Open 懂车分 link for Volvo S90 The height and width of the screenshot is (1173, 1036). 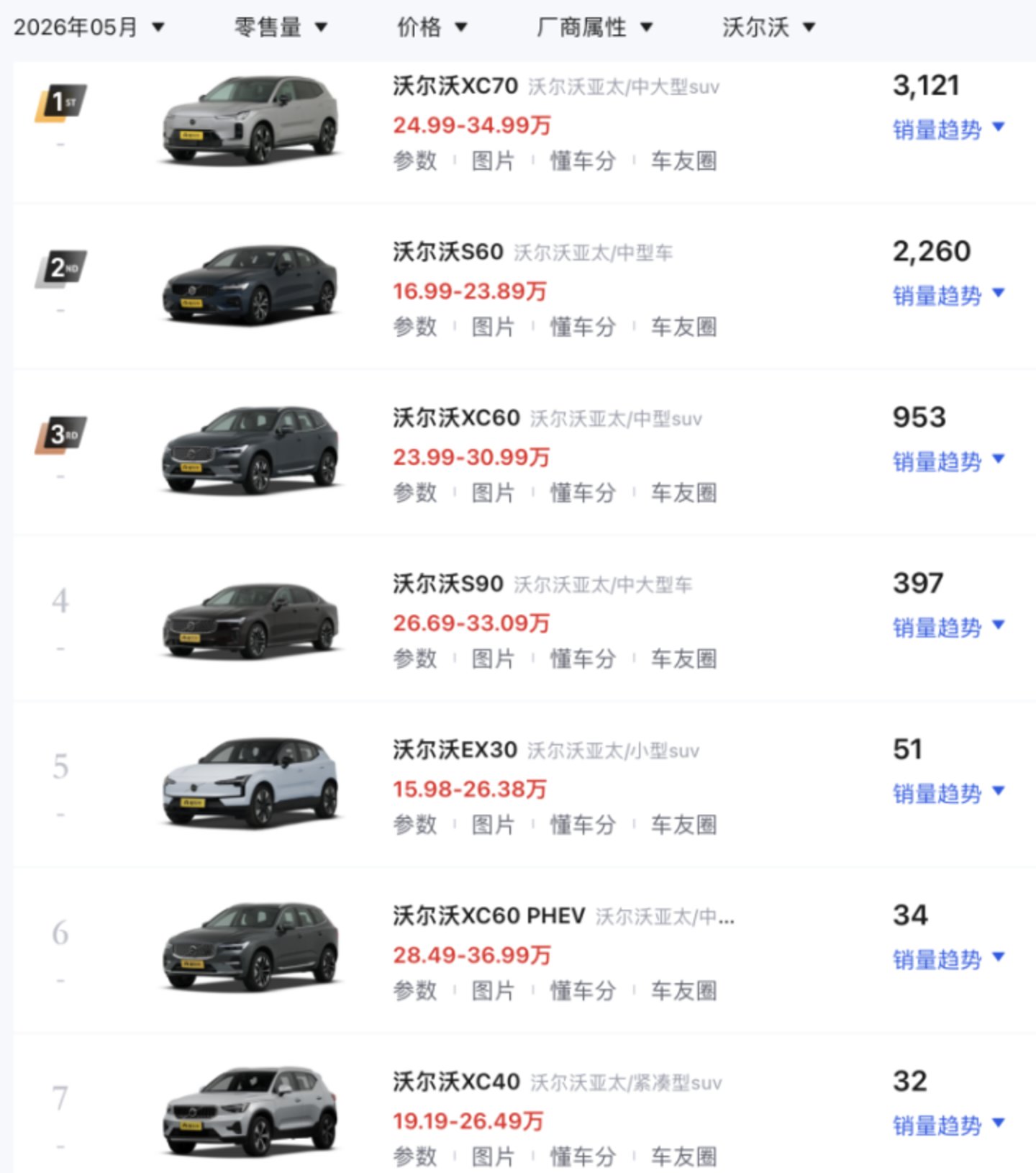(583, 658)
